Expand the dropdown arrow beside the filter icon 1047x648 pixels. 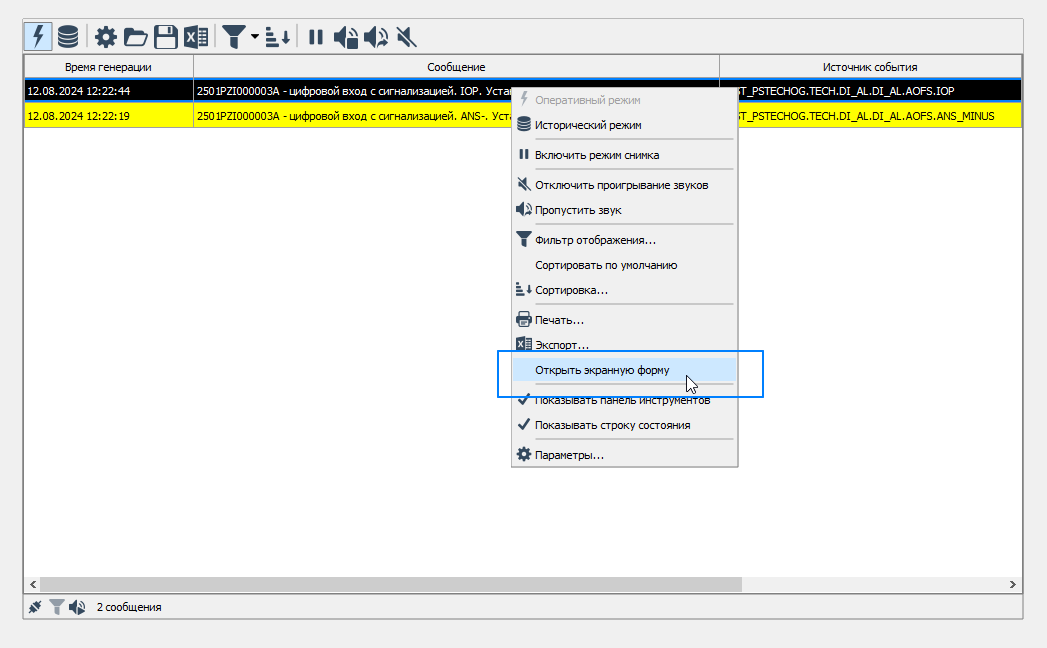pos(255,37)
